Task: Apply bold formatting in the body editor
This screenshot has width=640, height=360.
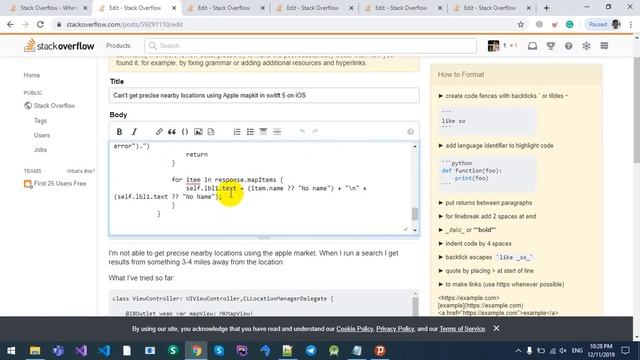Action: pyautogui.click(x=119, y=131)
